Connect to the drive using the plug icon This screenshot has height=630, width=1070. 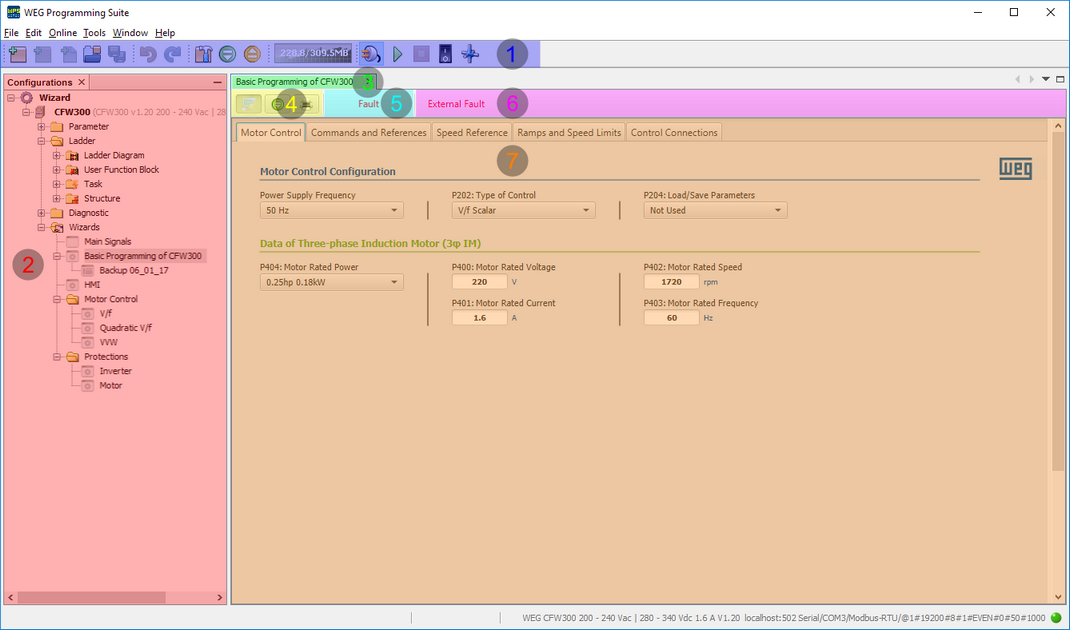point(371,54)
